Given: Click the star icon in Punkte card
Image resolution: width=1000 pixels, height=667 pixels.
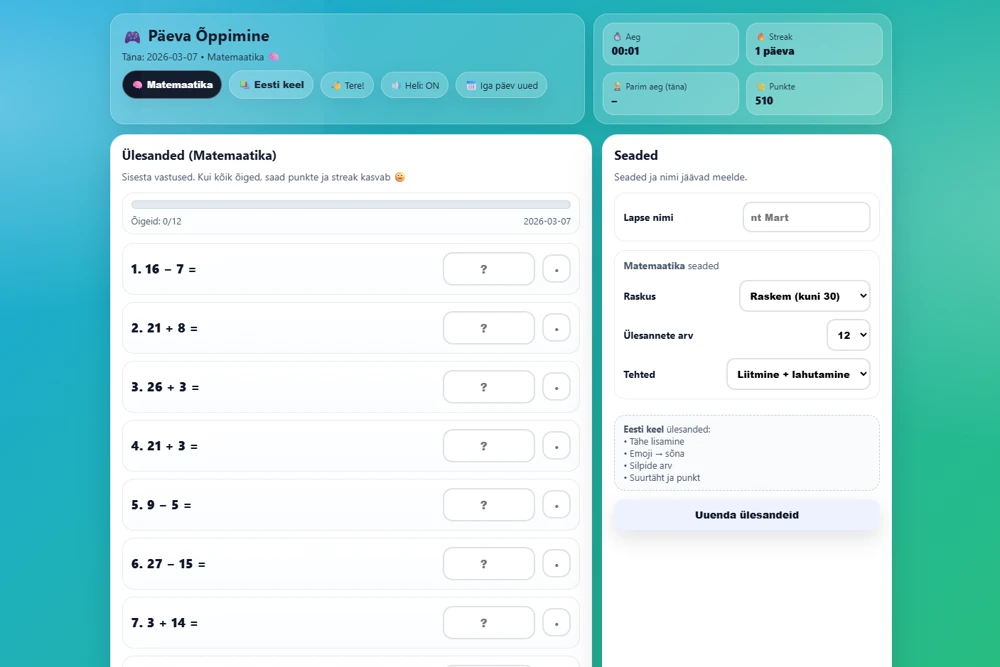Looking at the screenshot, I should 760,87.
